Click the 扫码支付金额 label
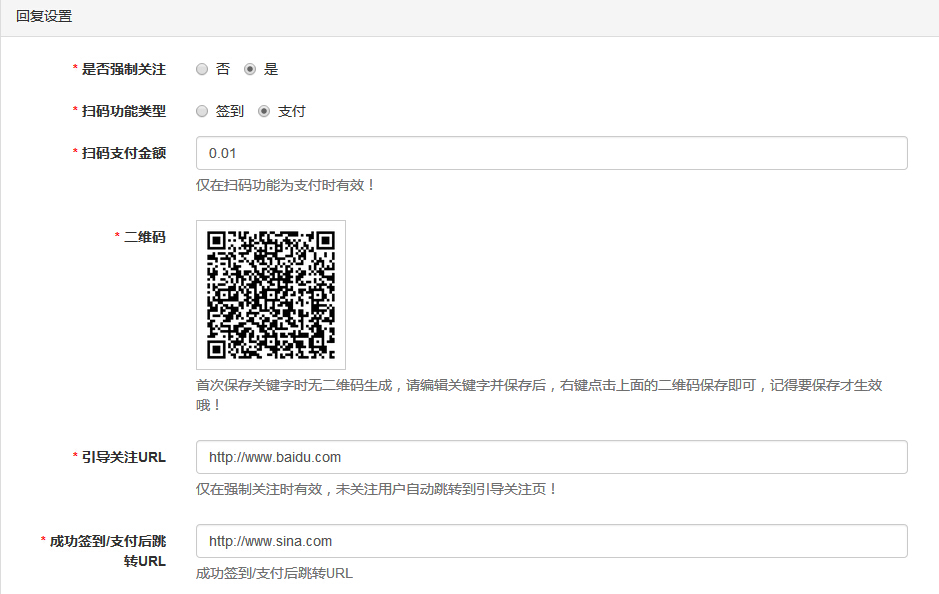This screenshot has height=594, width=939. tap(123, 153)
